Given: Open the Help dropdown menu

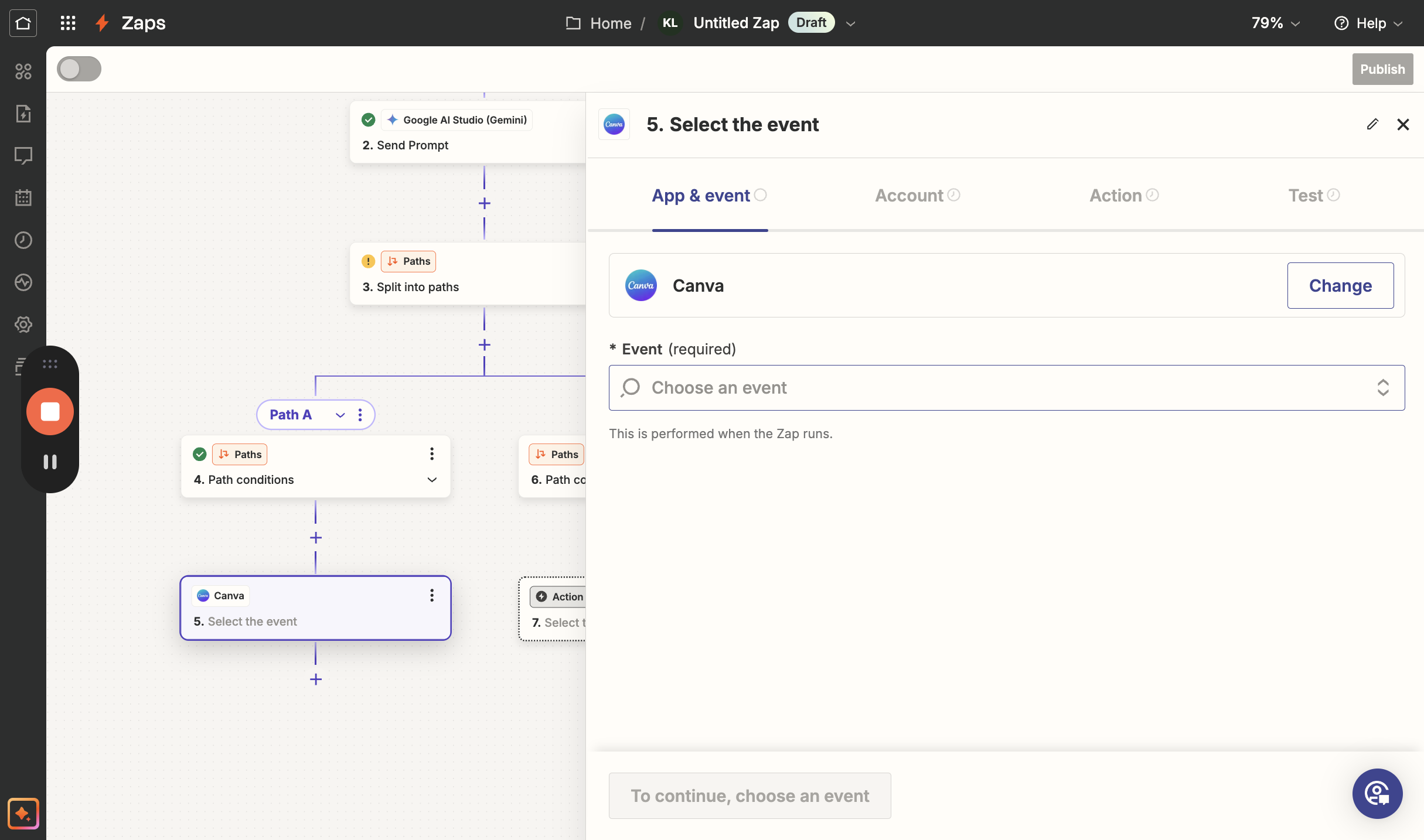Looking at the screenshot, I should click(1369, 23).
